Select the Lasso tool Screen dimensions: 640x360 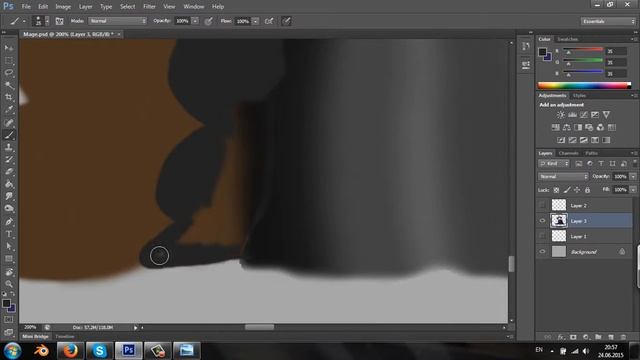[x=9, y=73]
